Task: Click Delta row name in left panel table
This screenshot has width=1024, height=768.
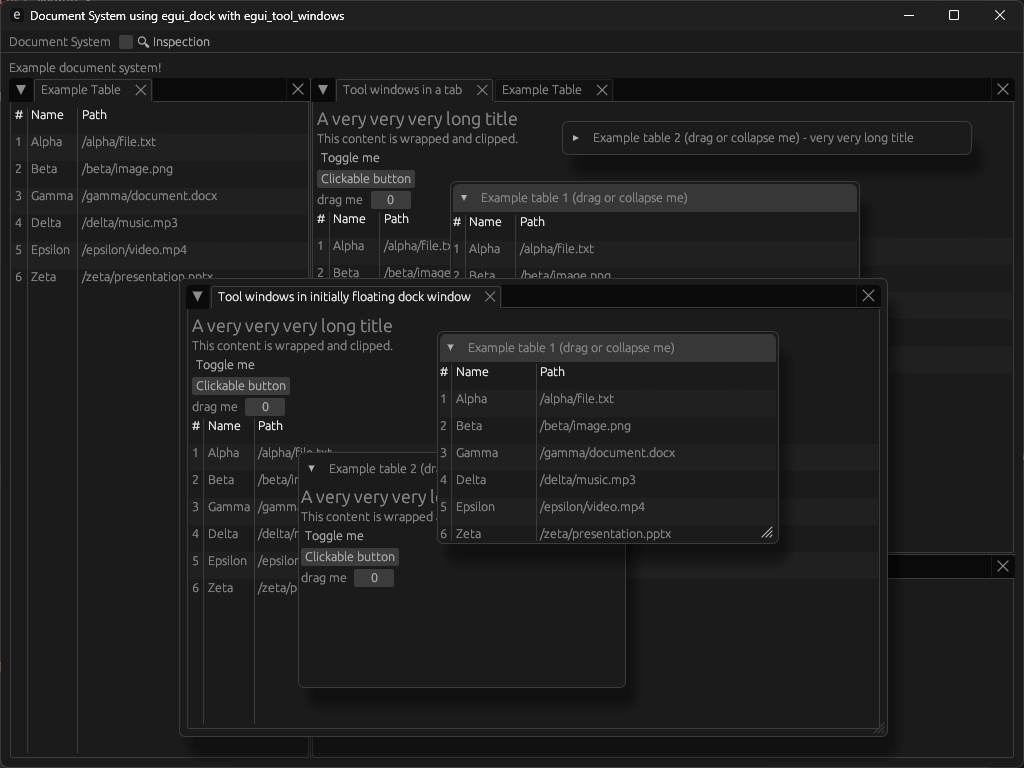Action: point(46,223)
